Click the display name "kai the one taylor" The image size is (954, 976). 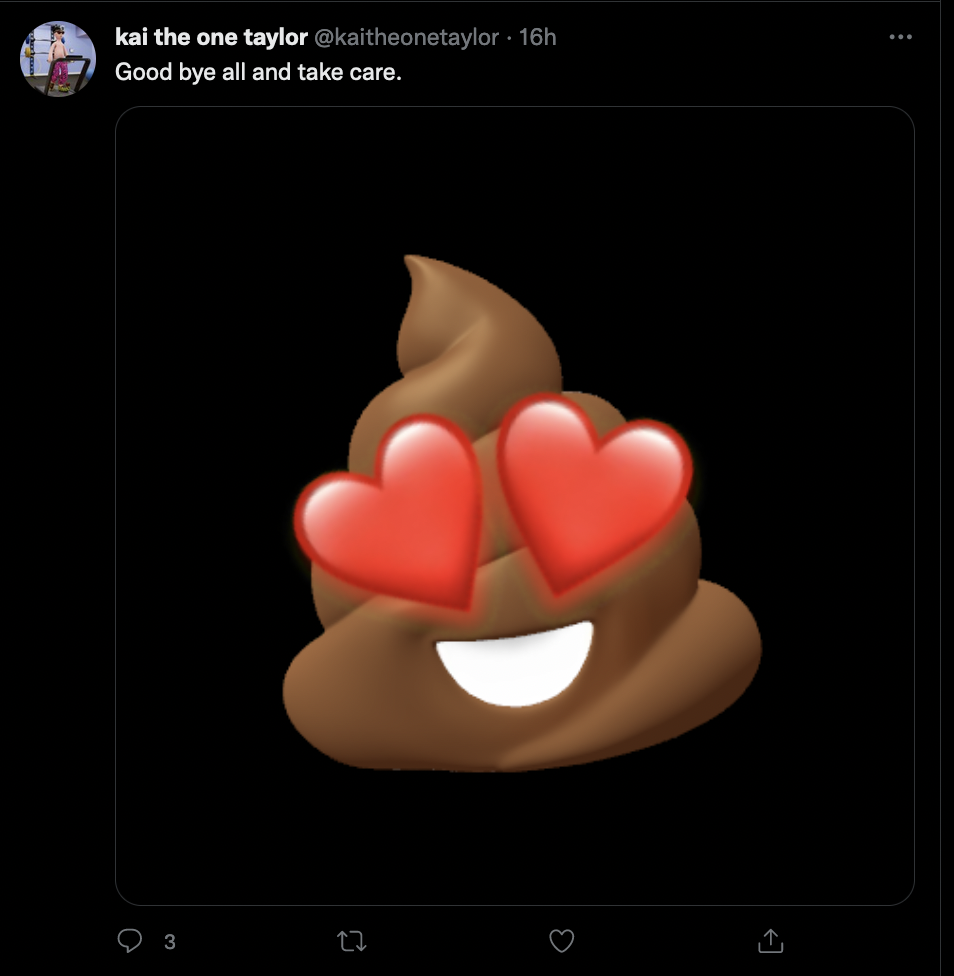(x=211, y=37)
